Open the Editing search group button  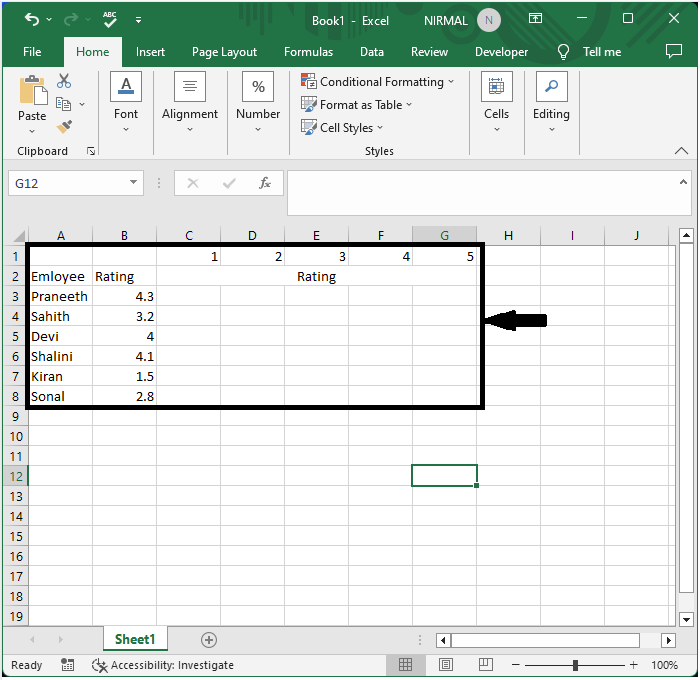coord(551,102)
